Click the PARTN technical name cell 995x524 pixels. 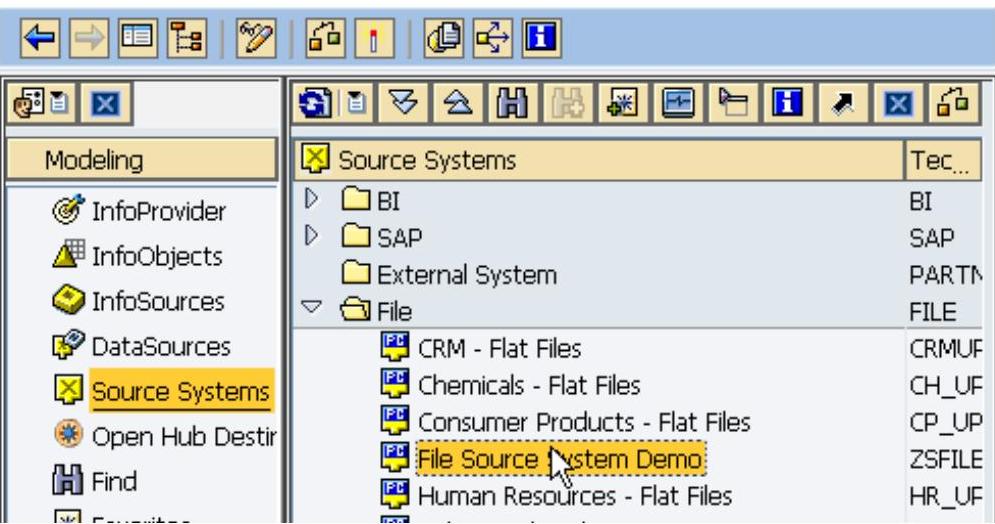click(x=944, y=275)
